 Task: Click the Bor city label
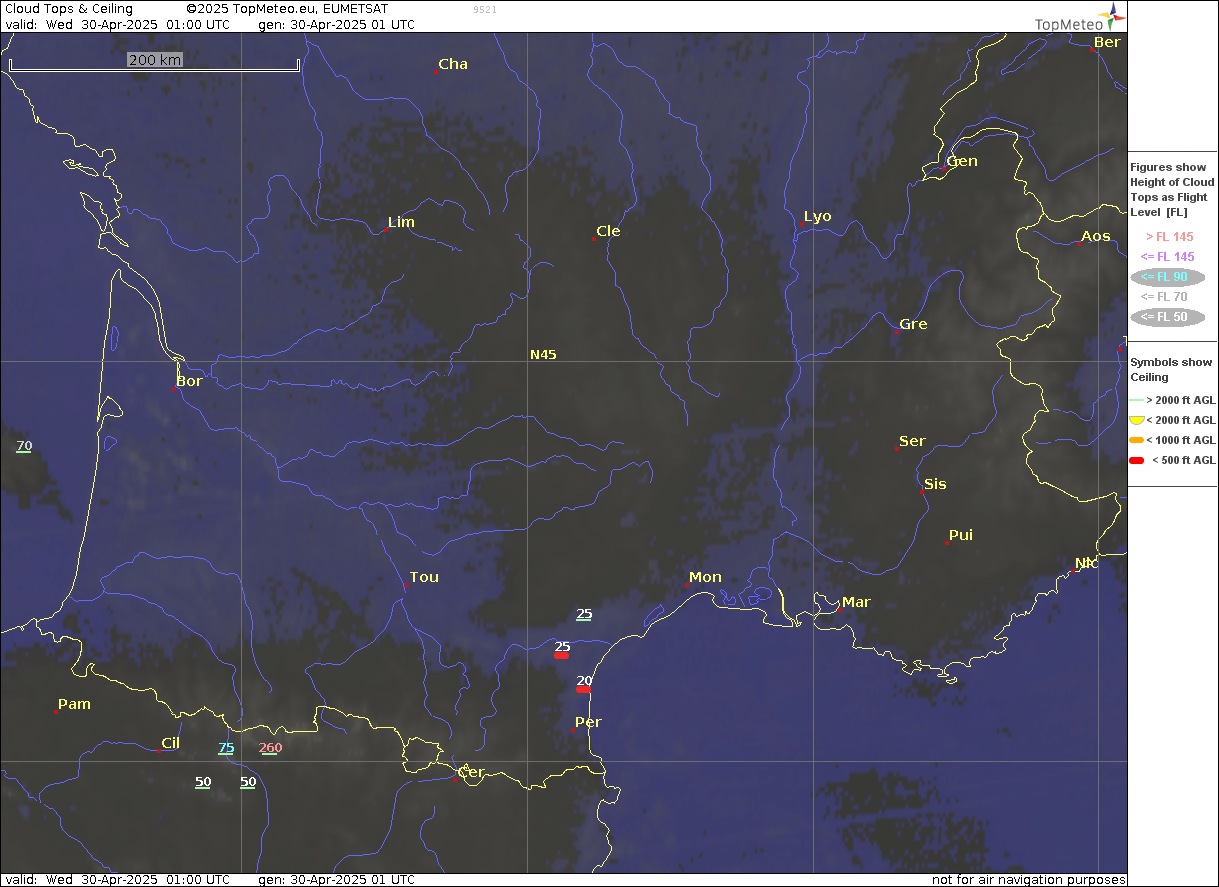pyautogui.click(x=189, y=381)
